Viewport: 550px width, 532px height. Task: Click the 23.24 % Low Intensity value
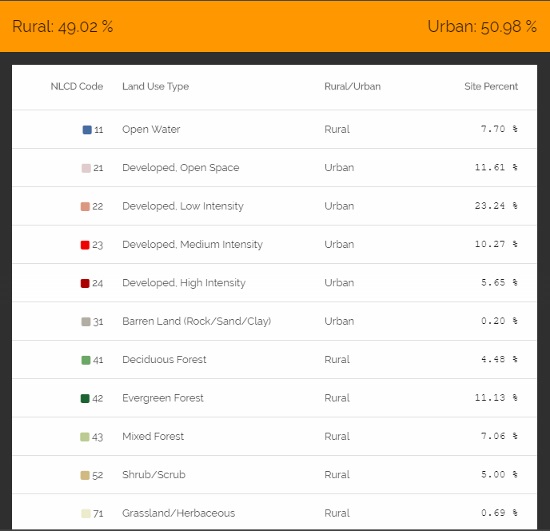(496, 206)
